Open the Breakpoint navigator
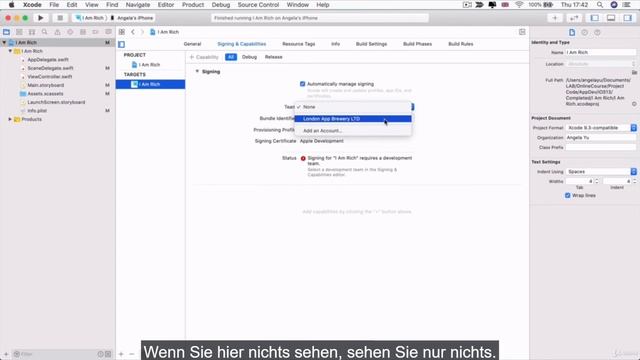 (96, 32)
